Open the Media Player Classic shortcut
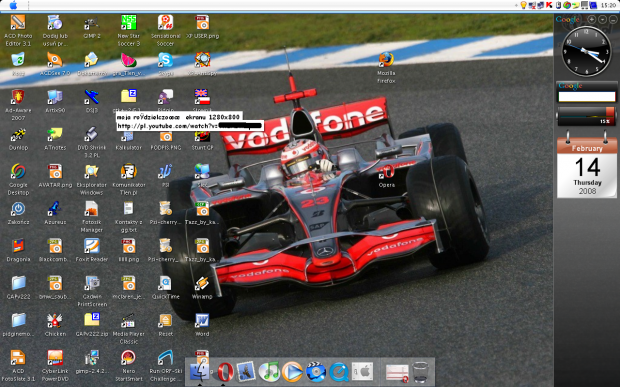 tap(129, 328)
